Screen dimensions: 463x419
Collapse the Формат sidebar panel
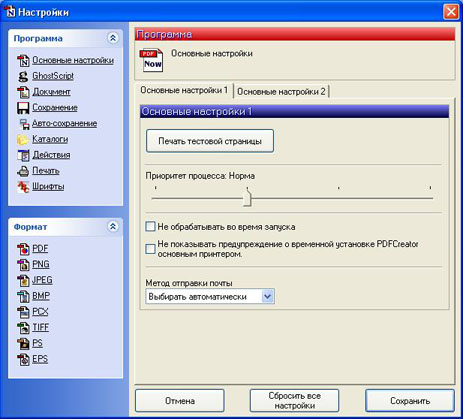coord(113,227)
